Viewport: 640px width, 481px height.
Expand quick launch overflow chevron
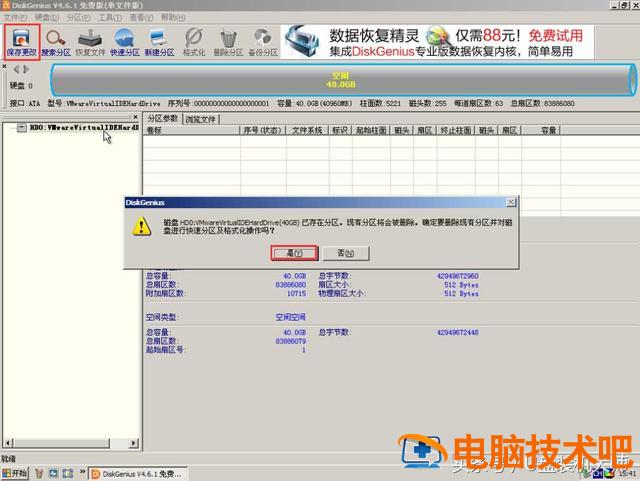point(82,472)
